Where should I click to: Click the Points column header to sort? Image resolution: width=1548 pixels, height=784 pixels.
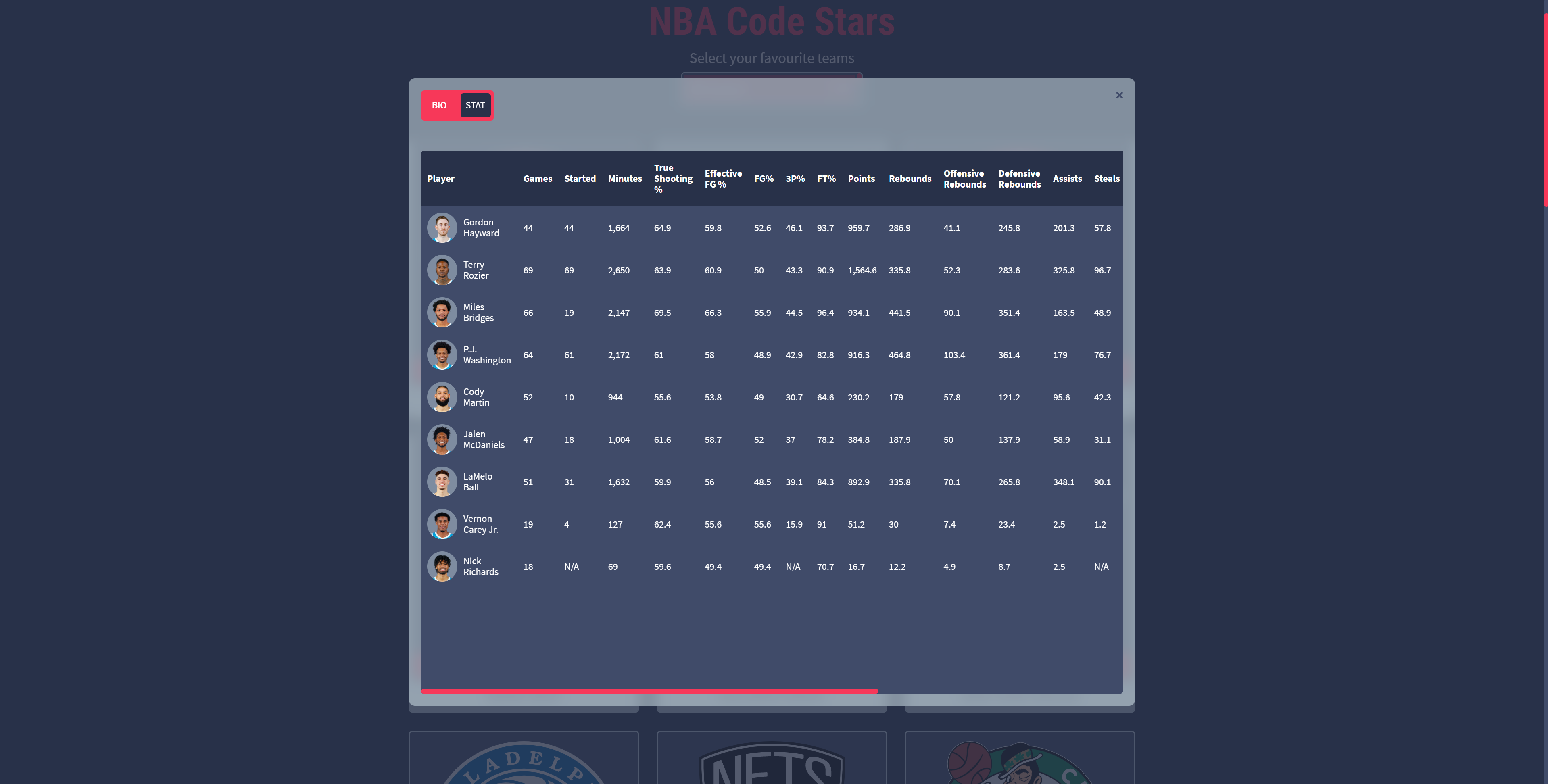click(x=861, y=178)
